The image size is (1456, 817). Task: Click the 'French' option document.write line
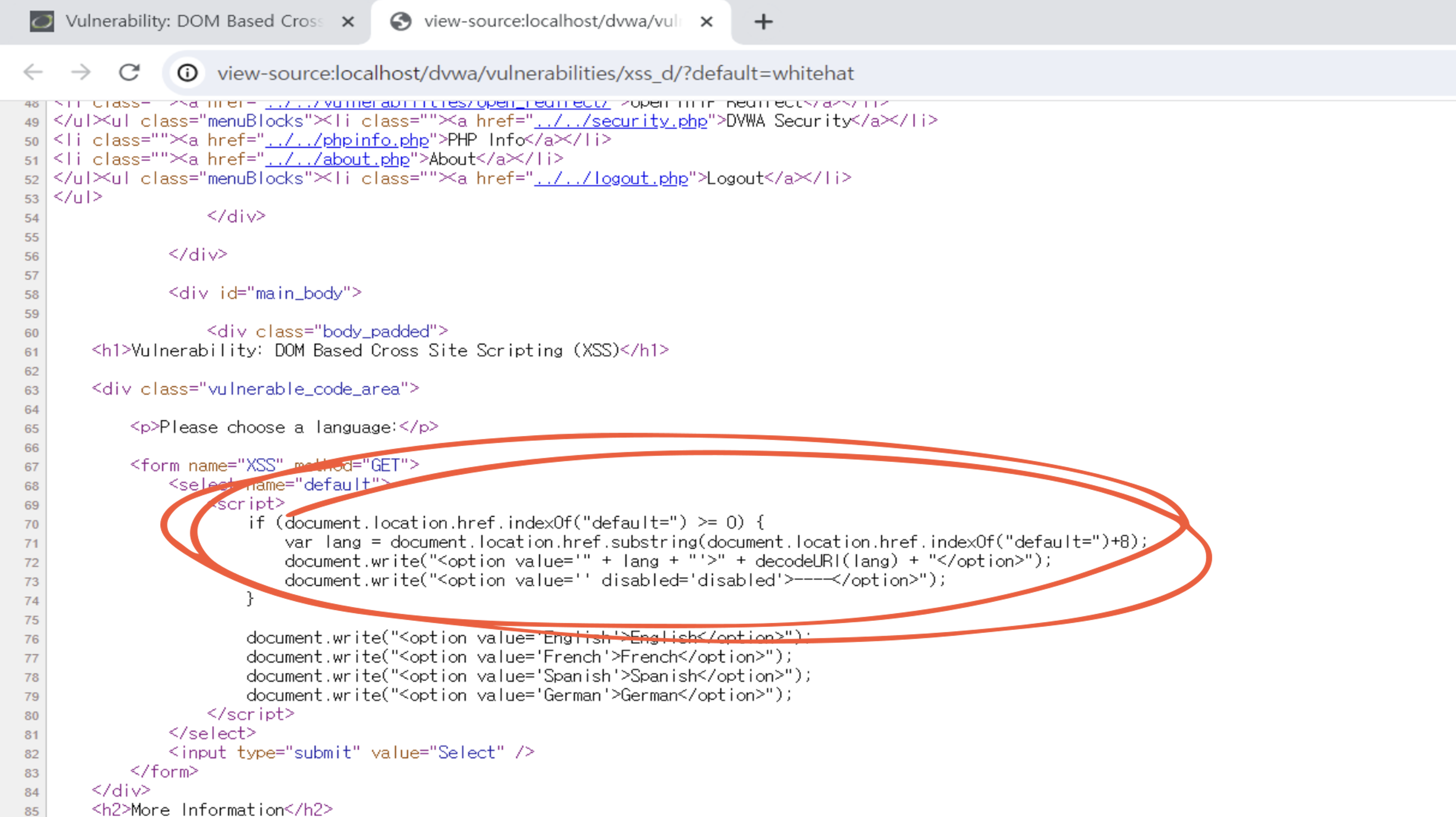click(520, 657)
